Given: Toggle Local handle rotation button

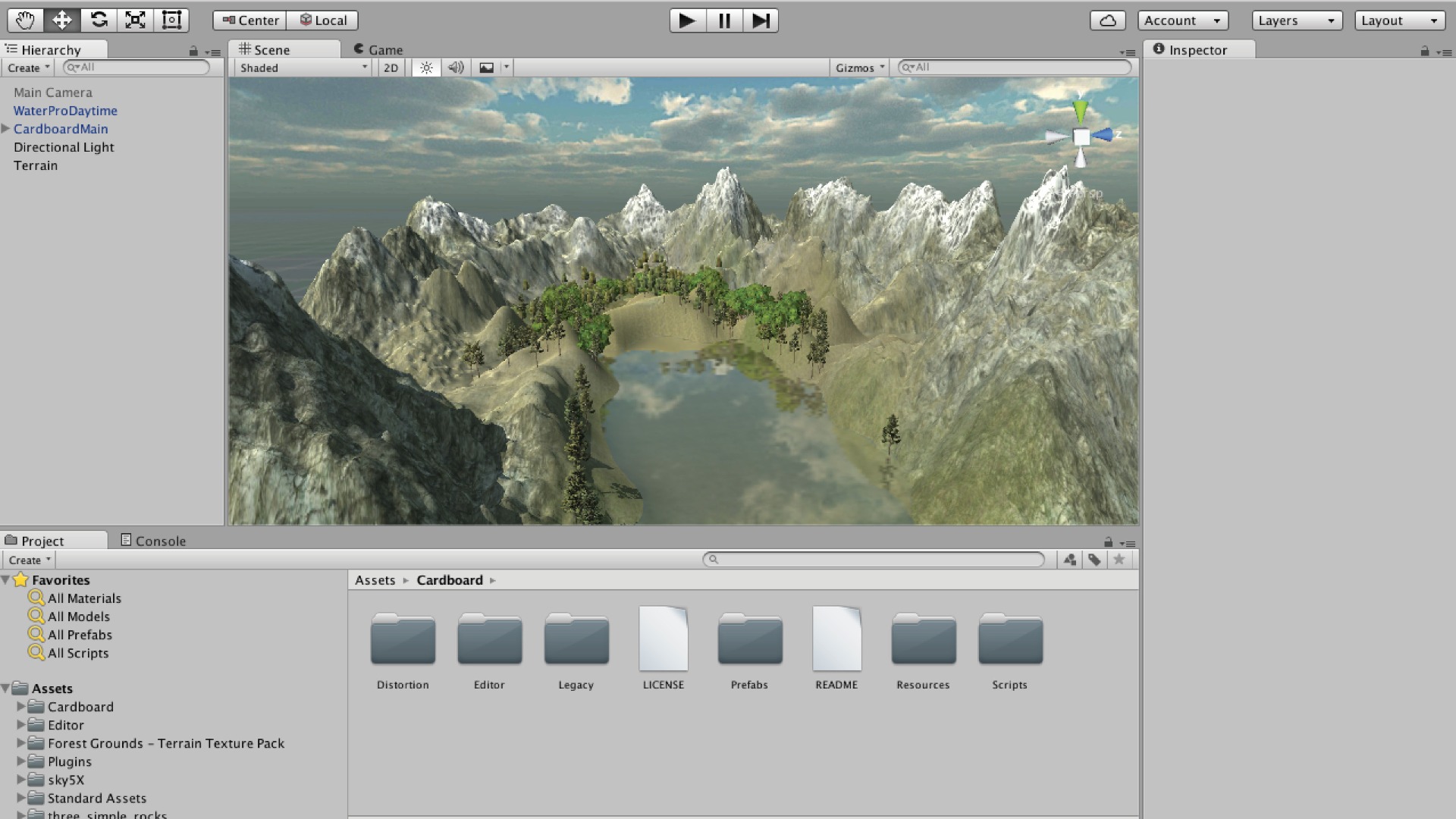Looking at the screenshot, I should (x=322, y=20).
